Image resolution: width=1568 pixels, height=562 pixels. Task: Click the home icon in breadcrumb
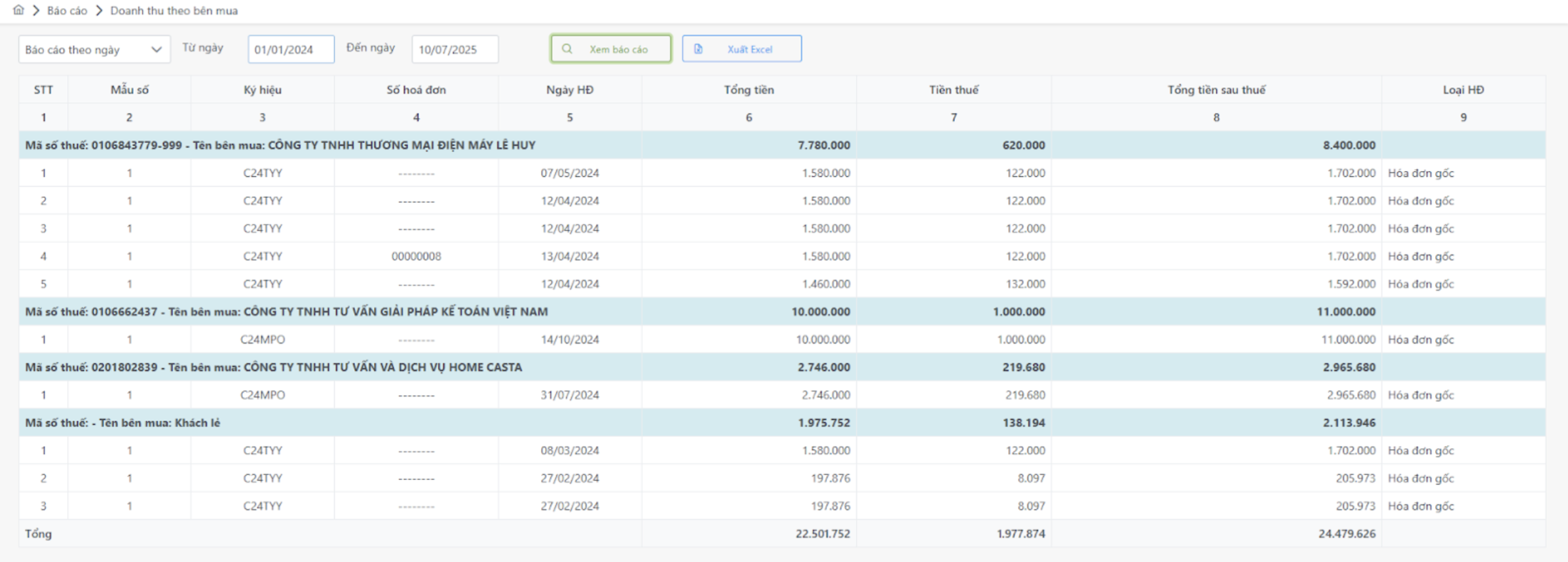pyautogui.click(x=18, y=10)
